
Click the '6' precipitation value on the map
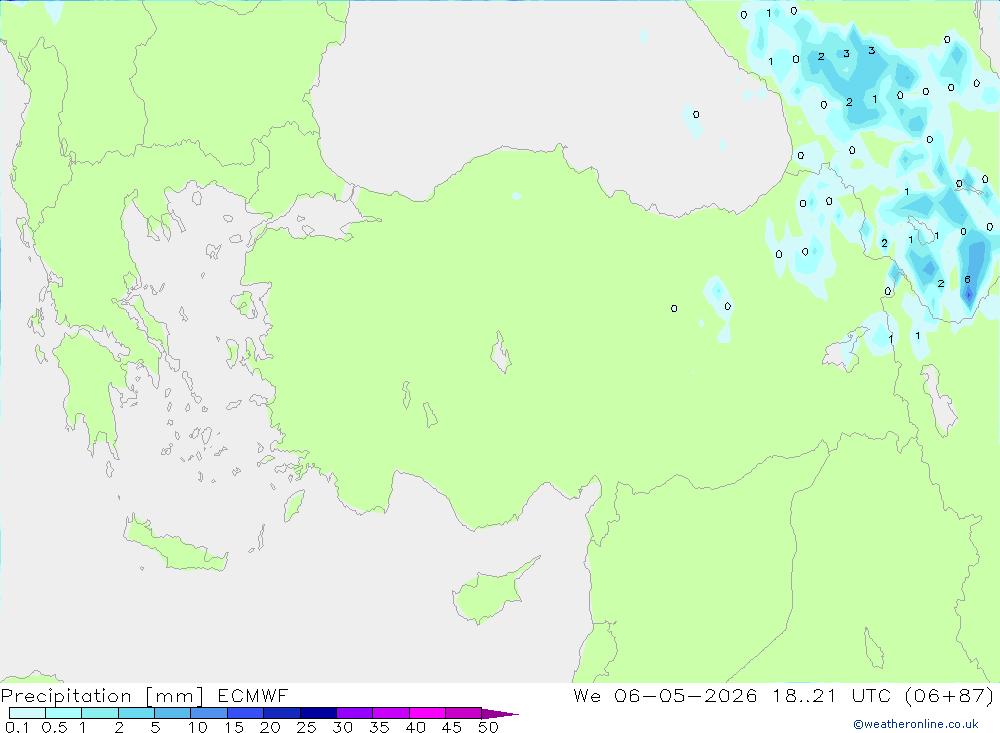[967, 279]
